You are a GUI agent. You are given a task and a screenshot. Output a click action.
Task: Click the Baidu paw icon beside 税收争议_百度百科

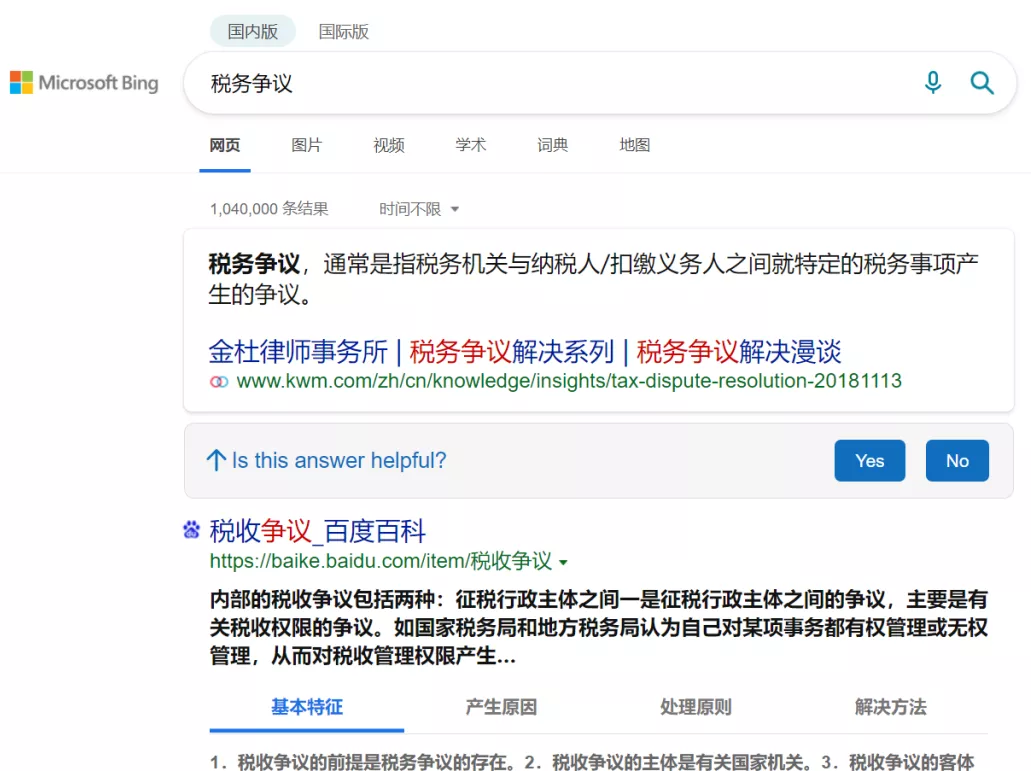(x=190, y=530)
